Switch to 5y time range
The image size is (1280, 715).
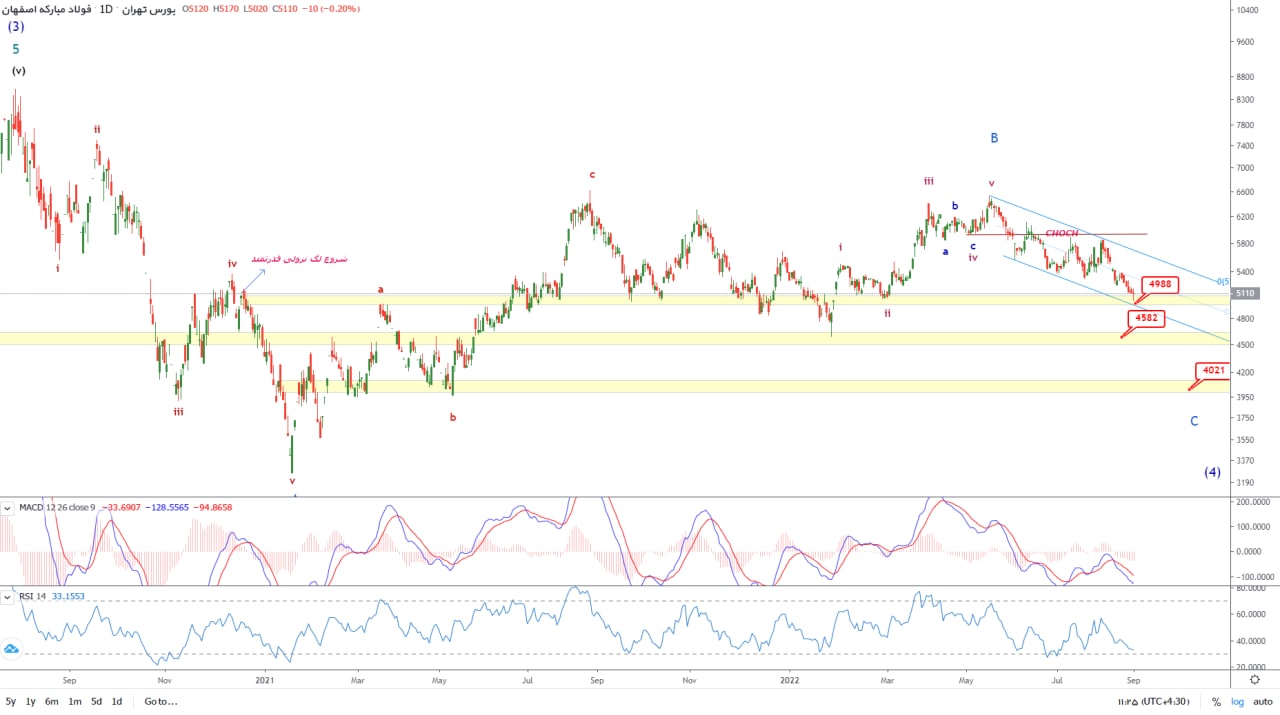tap(11, 702)
